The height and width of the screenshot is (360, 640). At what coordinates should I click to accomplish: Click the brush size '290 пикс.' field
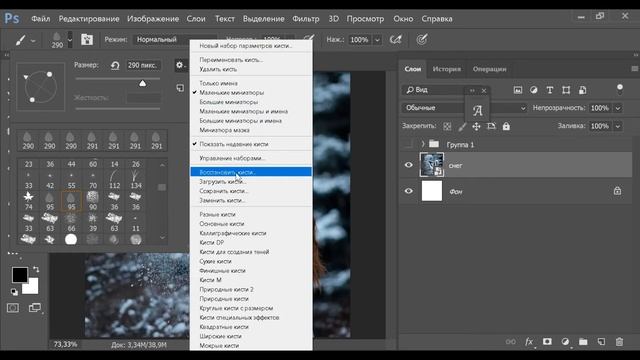[x=143, y=65]
